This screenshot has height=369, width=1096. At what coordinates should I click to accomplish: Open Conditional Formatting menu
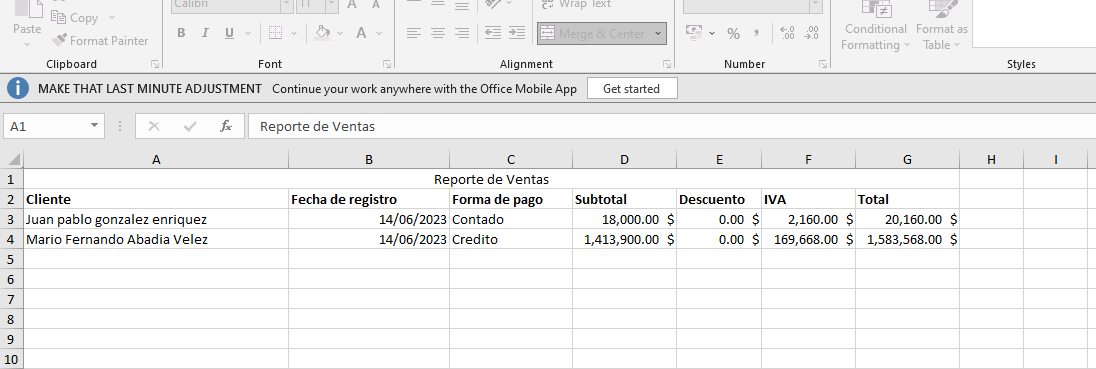click(x=875, y=27)
